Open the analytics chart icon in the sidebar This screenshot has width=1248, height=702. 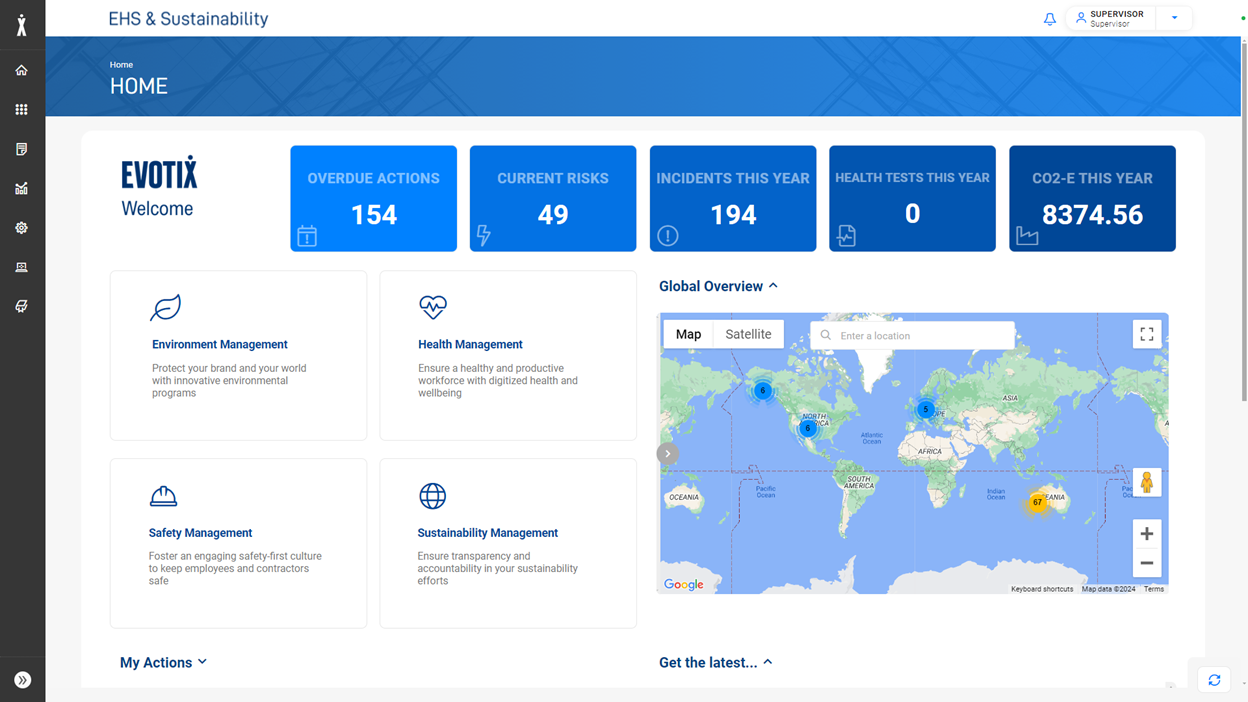point(21,188)
